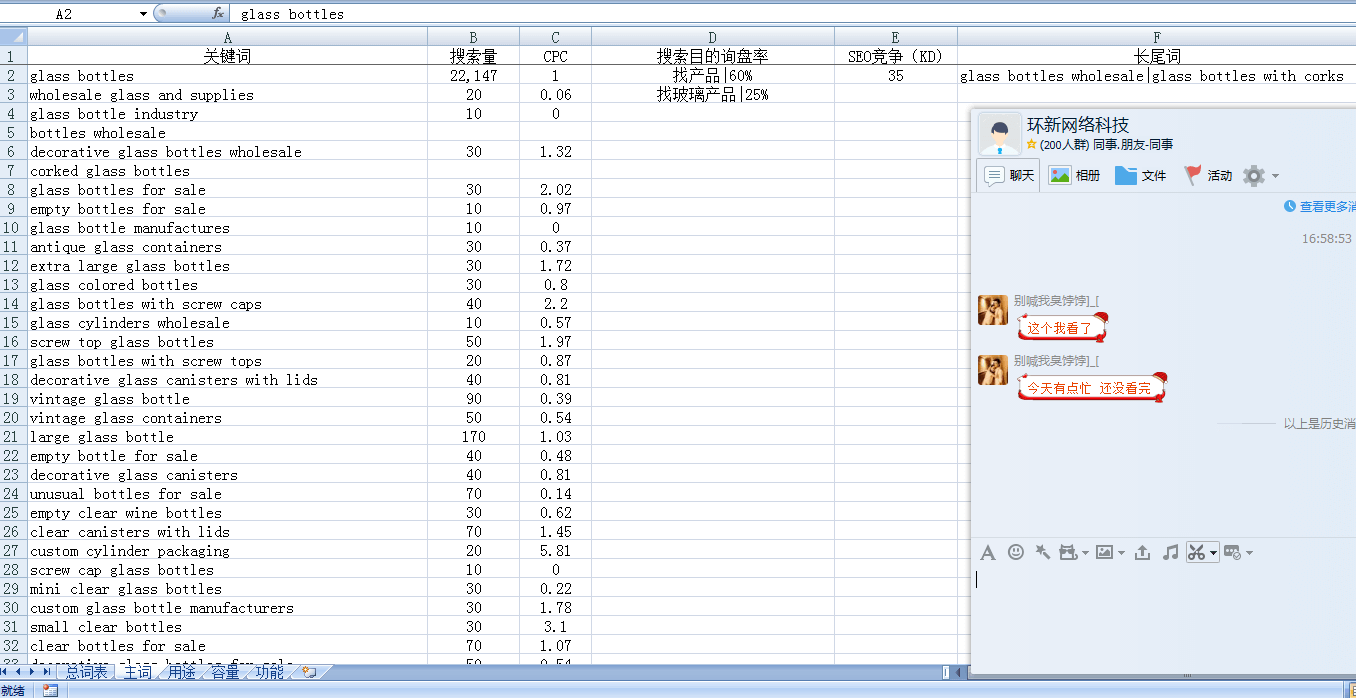
Task: Click the magic wand effects icon
Action: point(1042,552)
